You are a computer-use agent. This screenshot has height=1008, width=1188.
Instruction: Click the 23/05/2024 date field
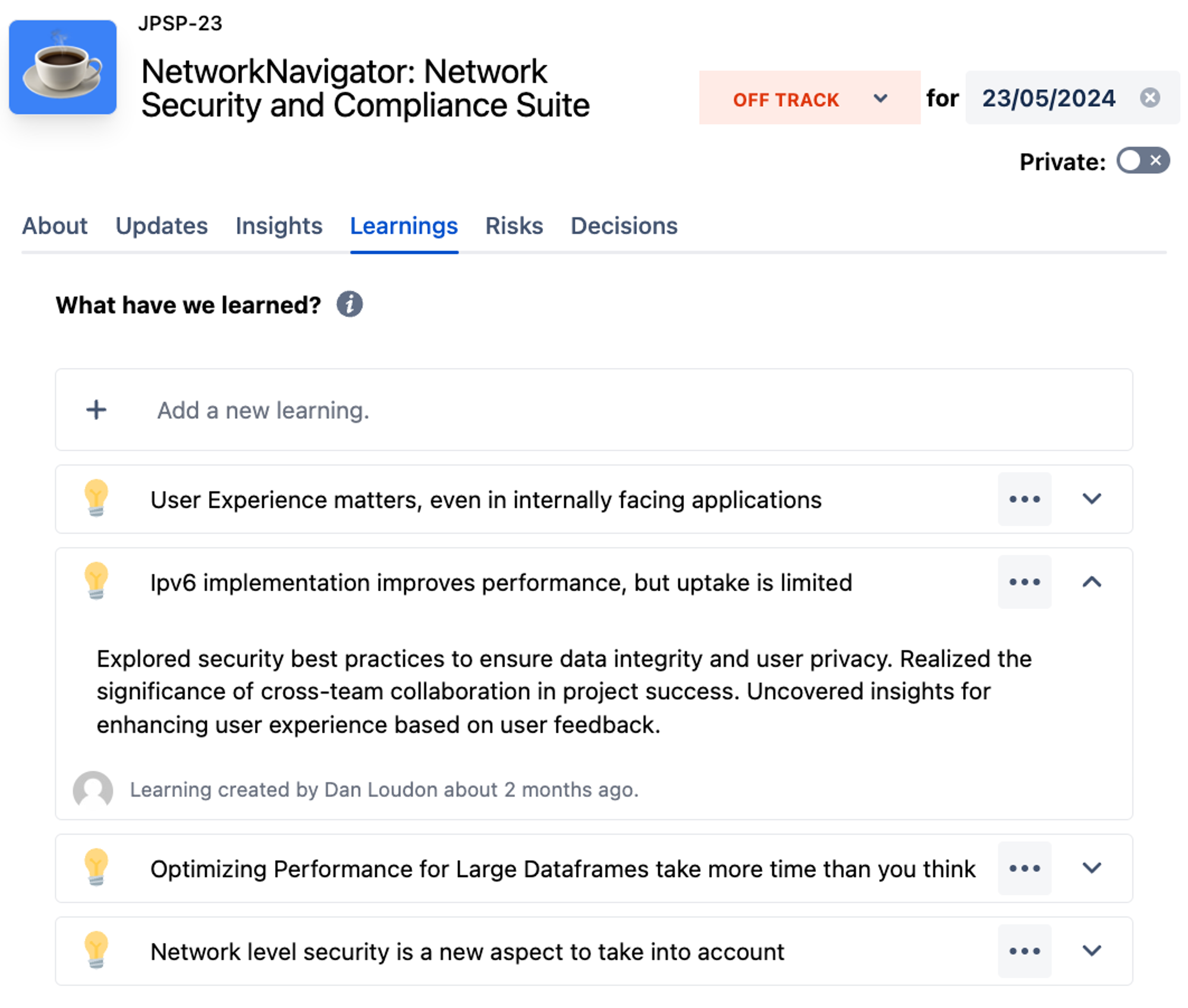(1048, 98)
